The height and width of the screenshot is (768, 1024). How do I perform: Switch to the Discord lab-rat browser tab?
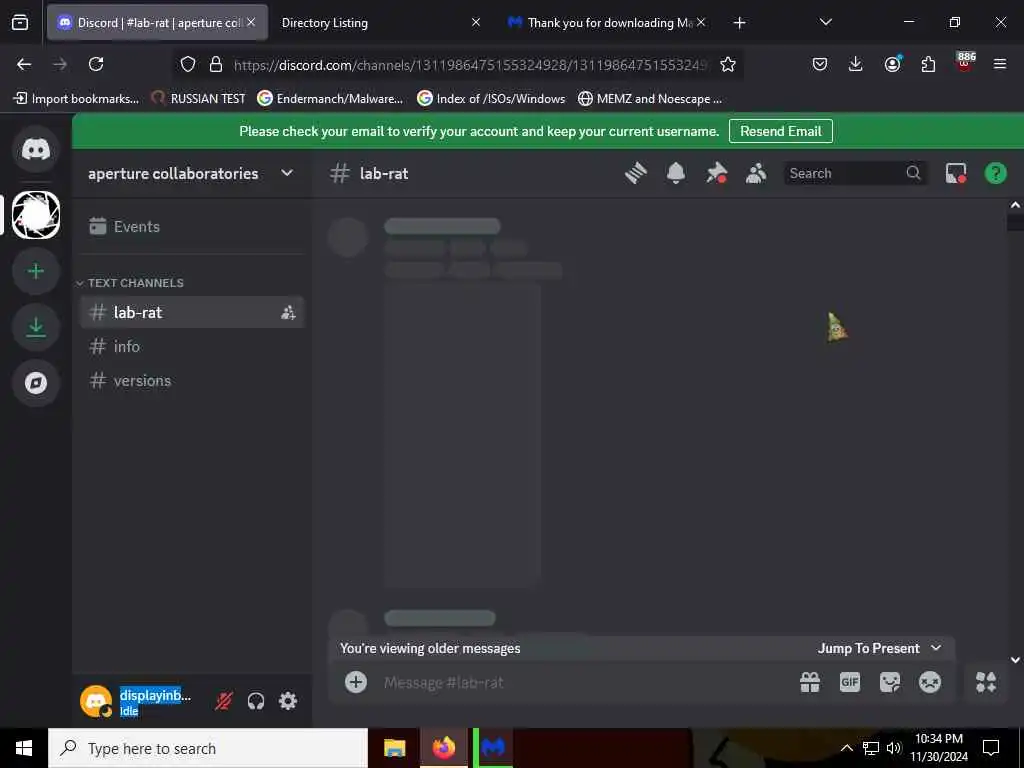point(157,23)
